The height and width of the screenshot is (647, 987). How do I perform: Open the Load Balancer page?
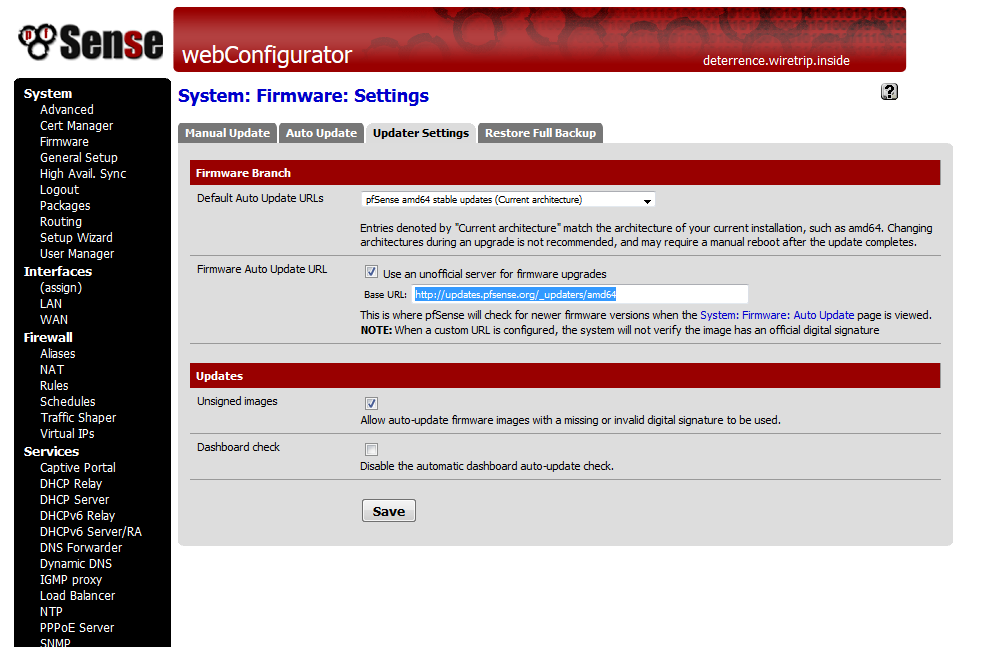(77, 595)
